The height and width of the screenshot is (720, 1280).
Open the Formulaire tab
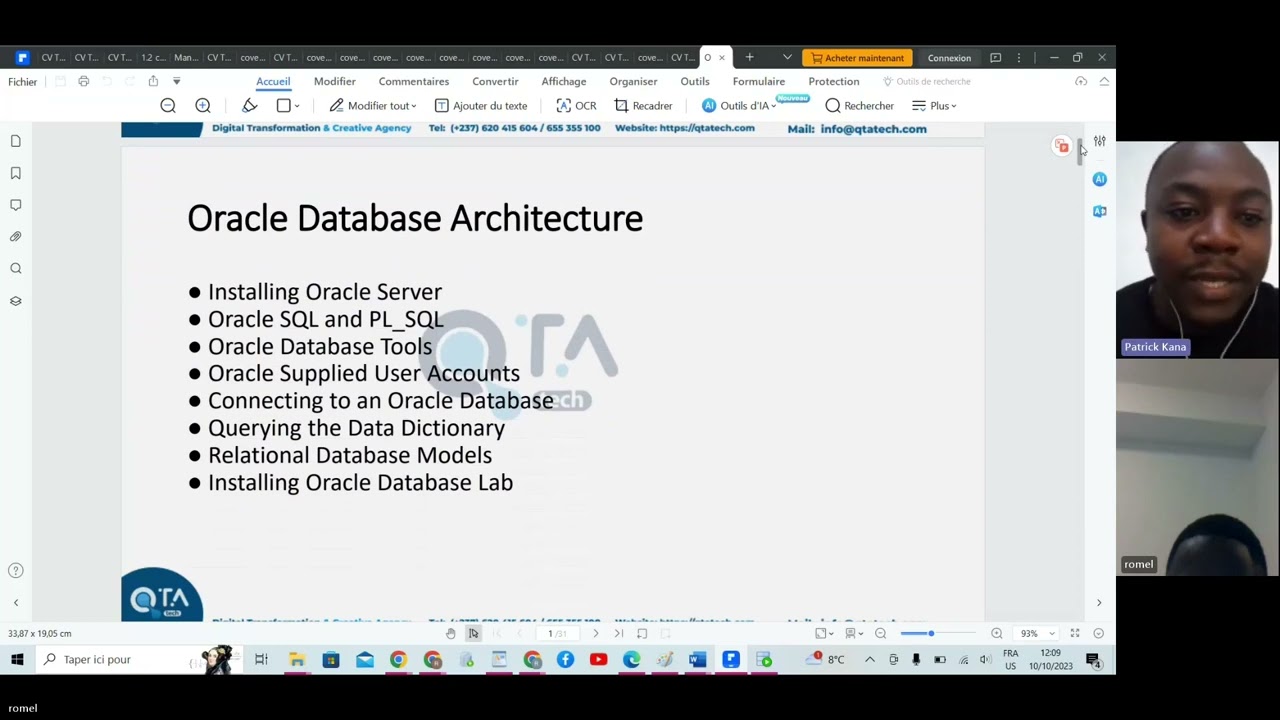pyautogui.click(x=759, y=81)
